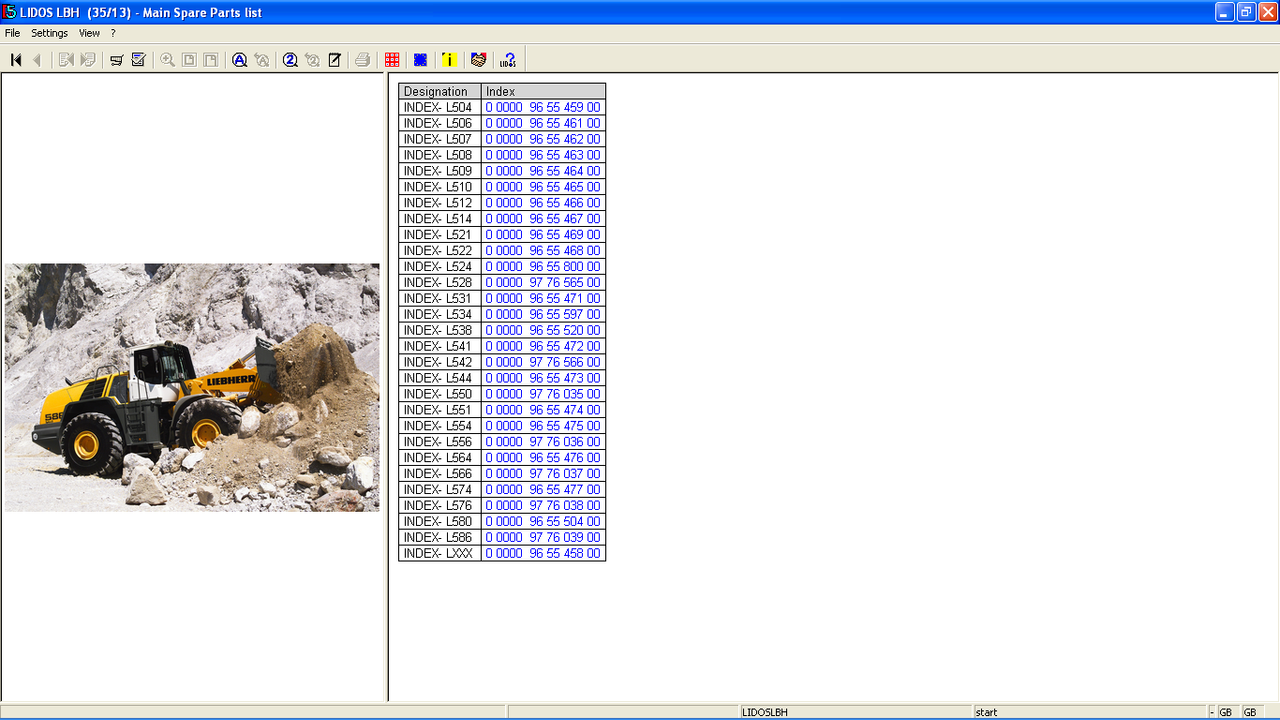1280x720 pixels.
Task: Click the Index column header
Action: tap(543, 91)
